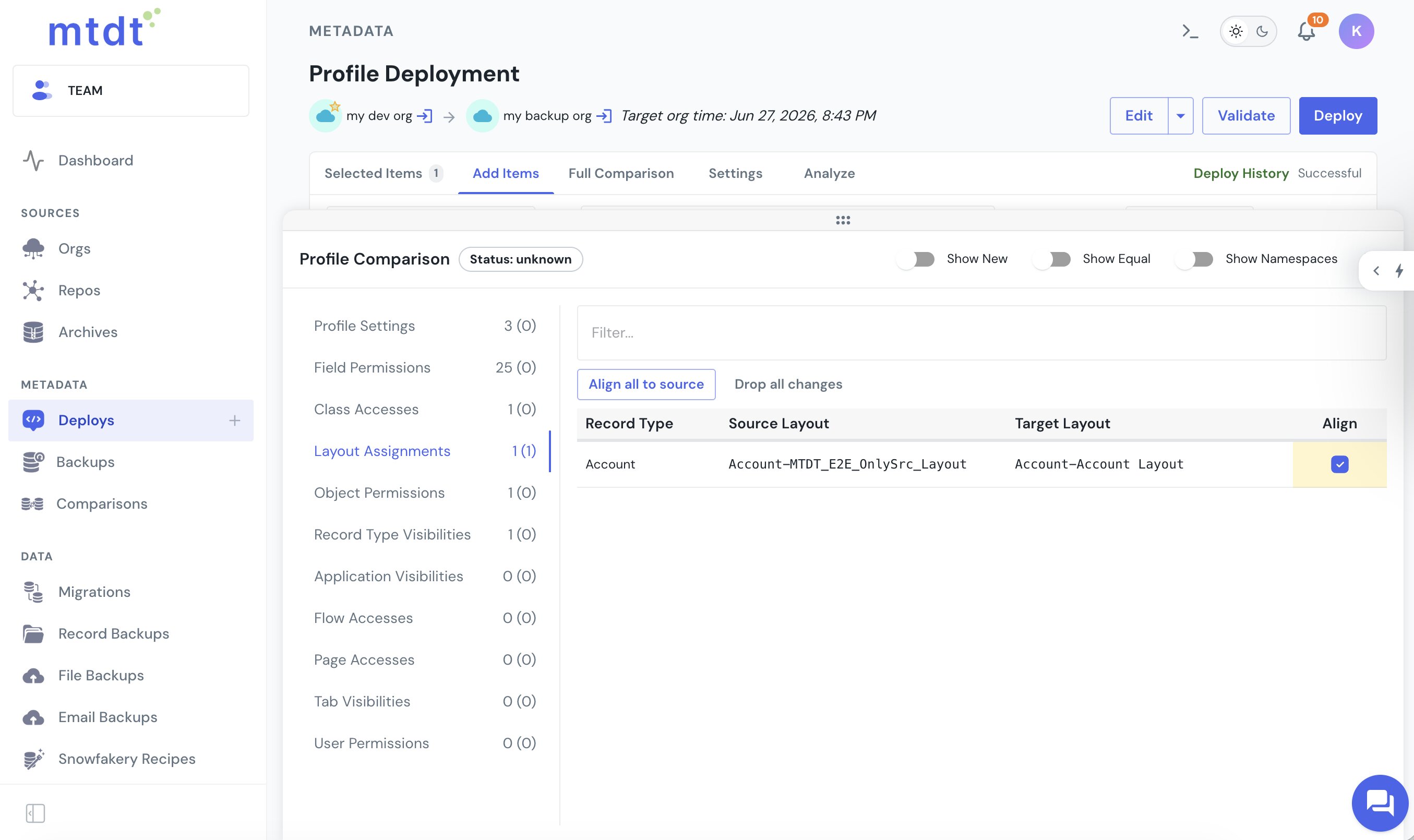The image size is (1414, 840).
Task: Select Flow Accesses category
Action: 425,618
